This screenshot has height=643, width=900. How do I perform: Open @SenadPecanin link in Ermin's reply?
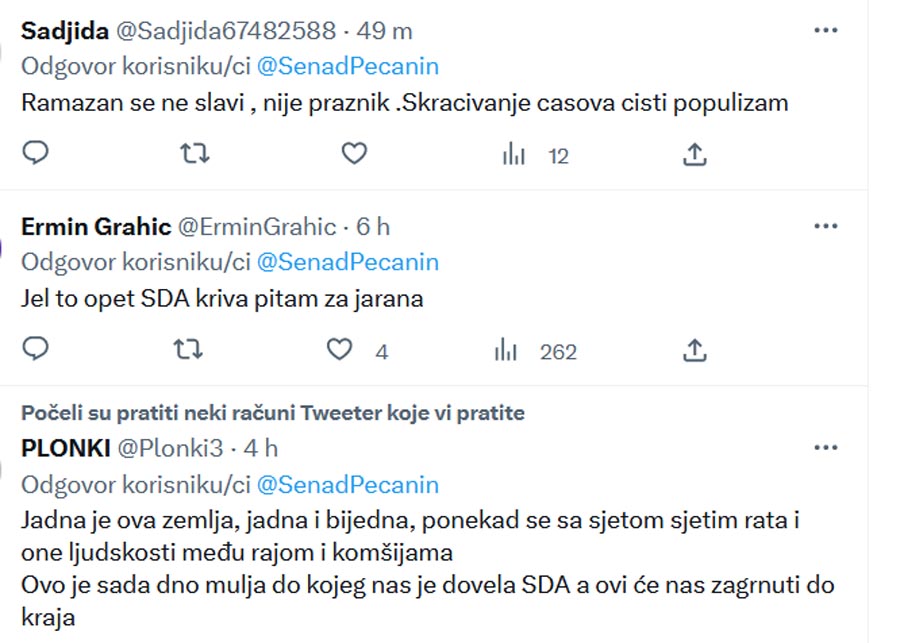[348, 262]
